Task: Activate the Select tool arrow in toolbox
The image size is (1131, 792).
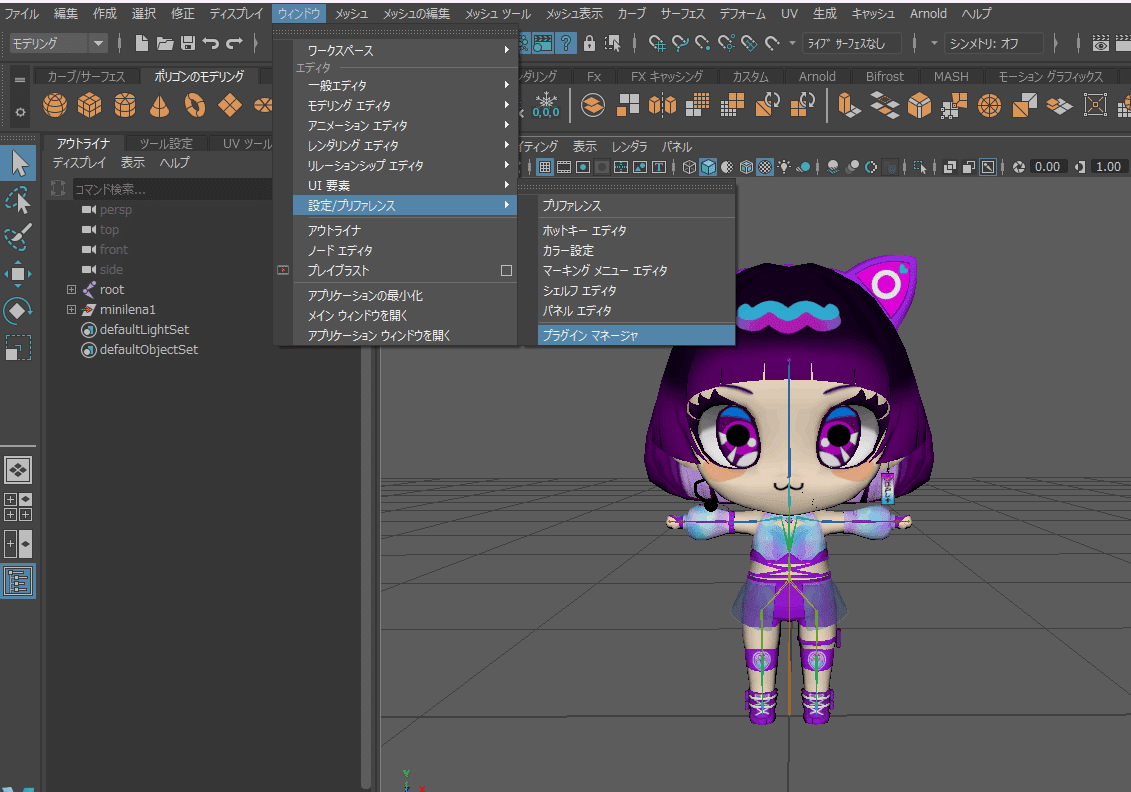Action: [x=19, y=164]
